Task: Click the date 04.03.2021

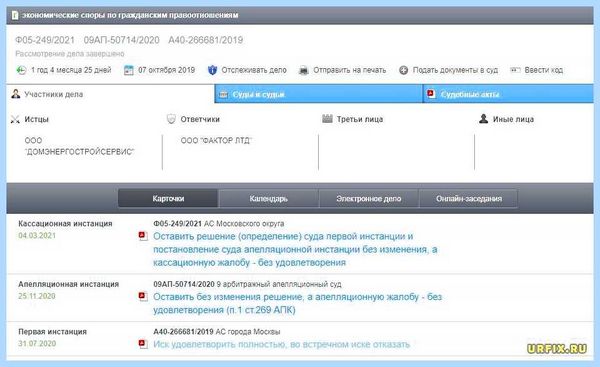Action: (37, 235)
